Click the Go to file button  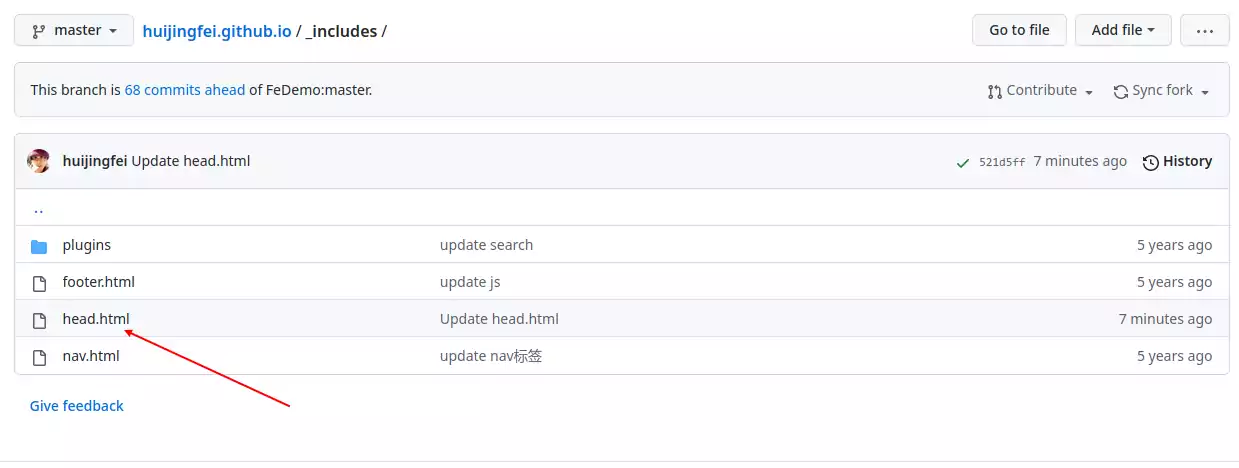coord(1019,30)
